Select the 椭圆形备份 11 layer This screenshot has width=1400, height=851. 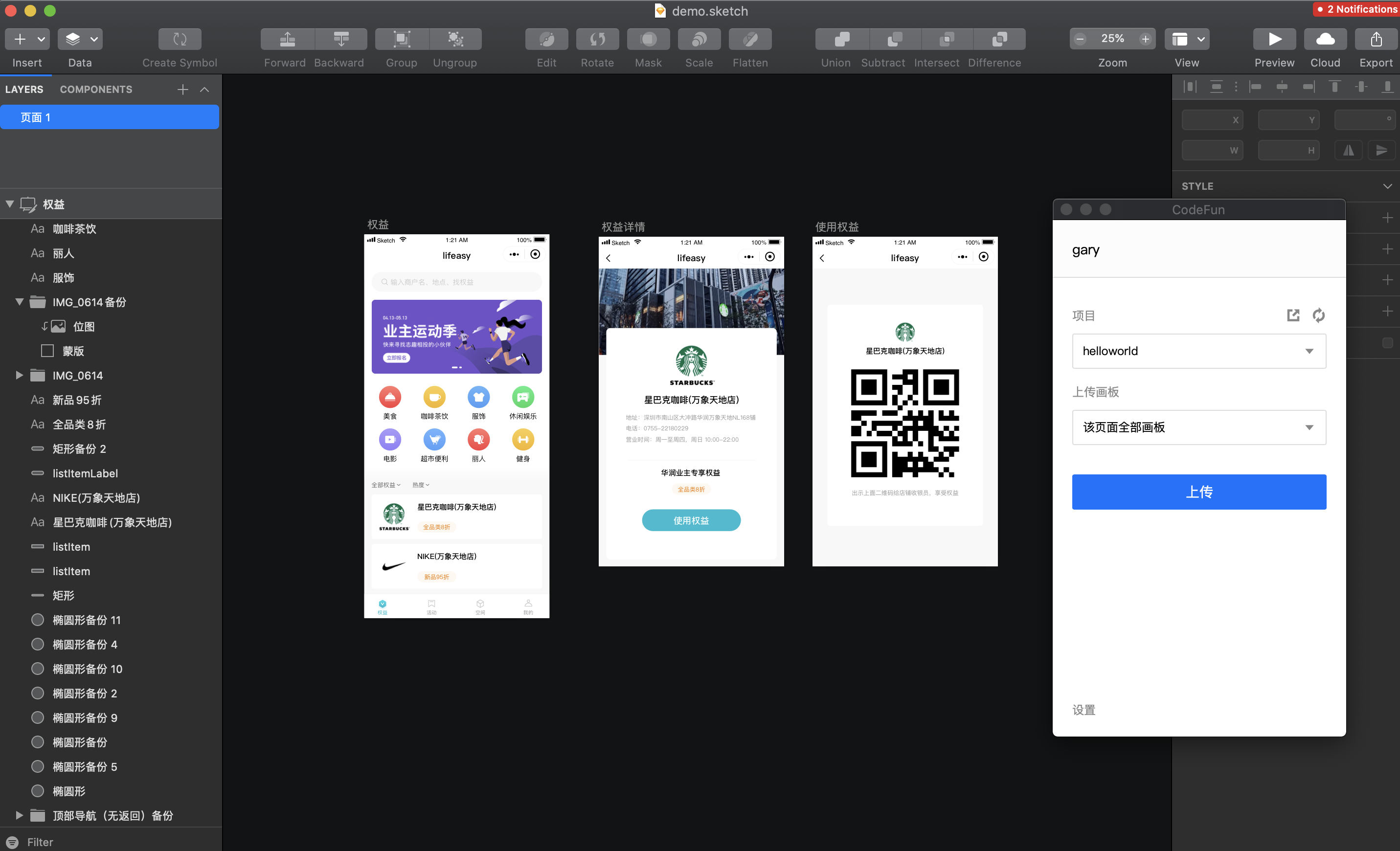pyautogui.click(x=87, y=620)
